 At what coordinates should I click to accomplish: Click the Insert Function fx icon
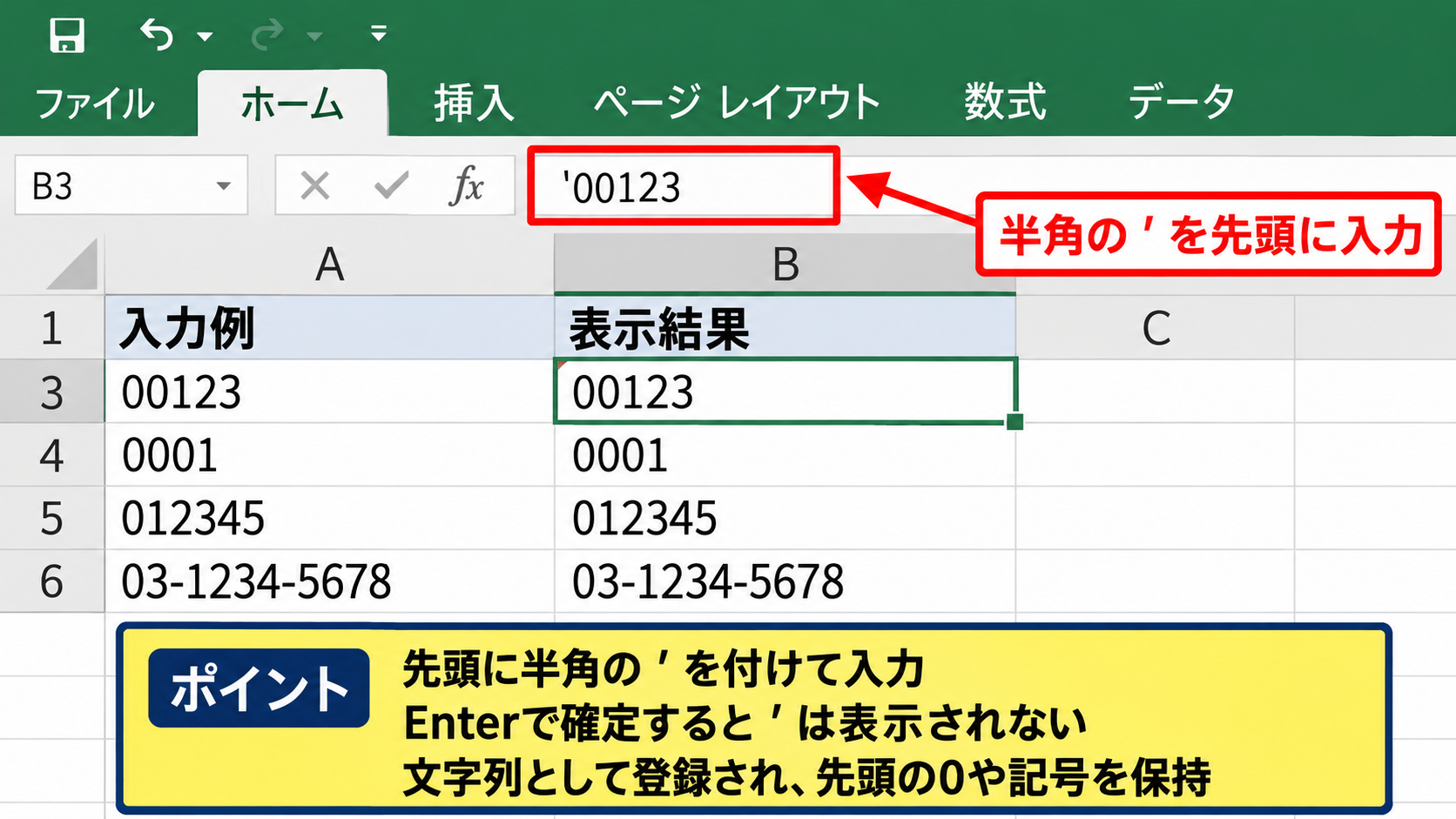tap(467, 185)
